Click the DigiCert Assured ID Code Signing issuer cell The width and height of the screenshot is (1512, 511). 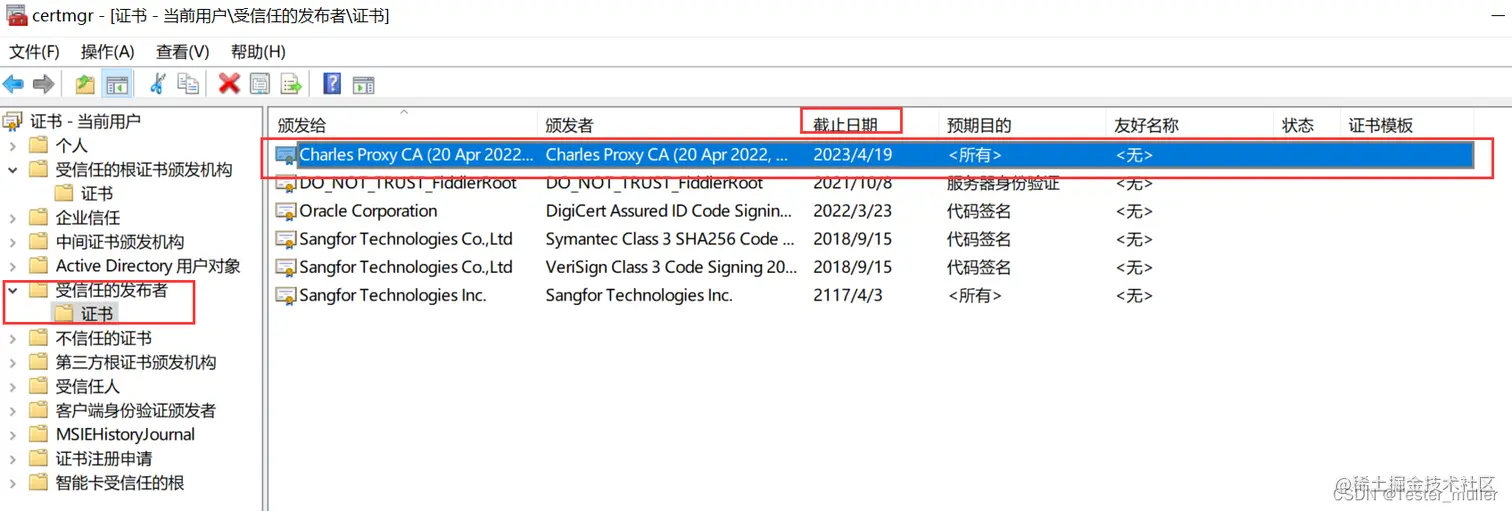tap(670, 211)
